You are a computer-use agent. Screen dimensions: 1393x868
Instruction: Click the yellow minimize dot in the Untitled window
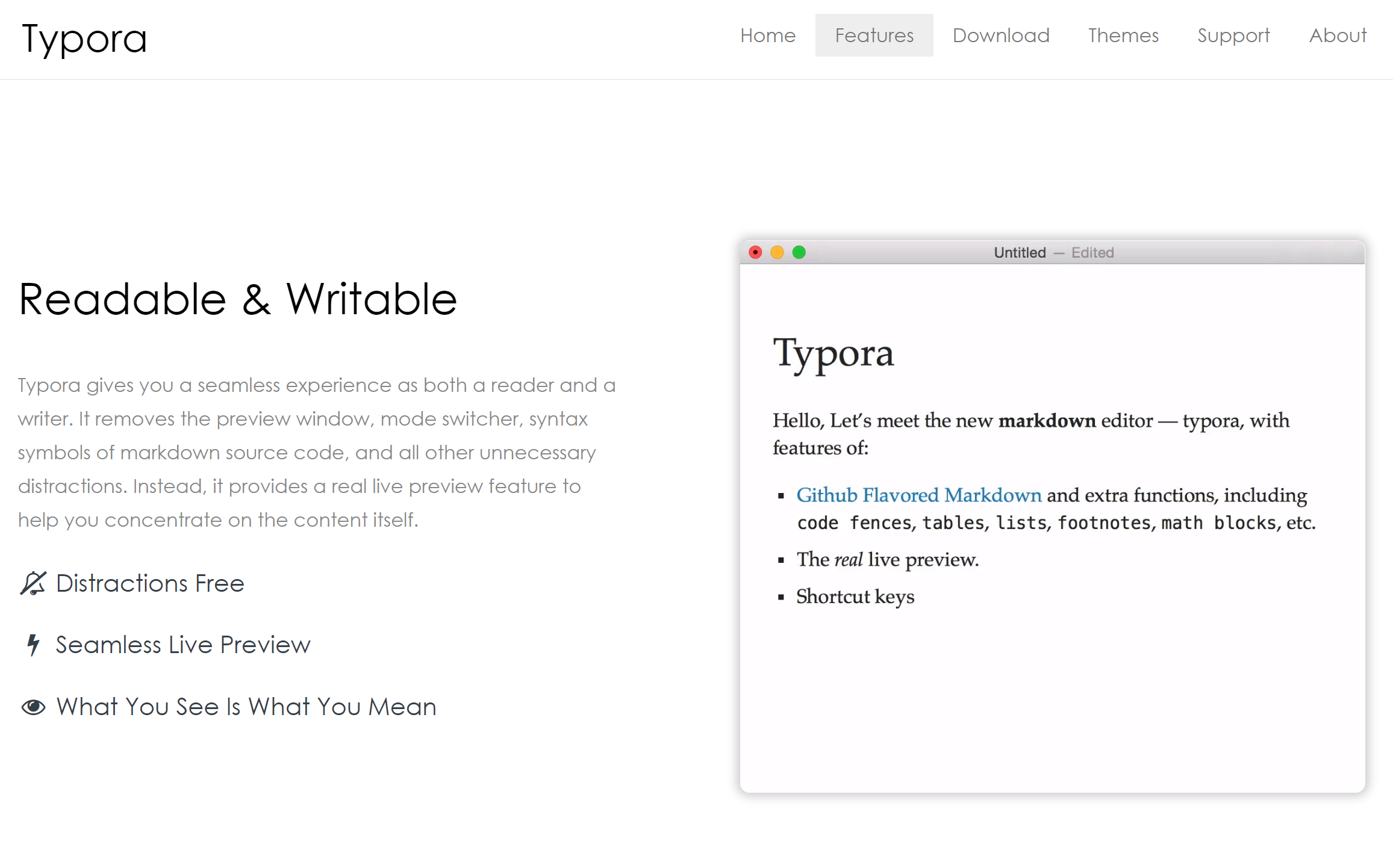(777, 252)
